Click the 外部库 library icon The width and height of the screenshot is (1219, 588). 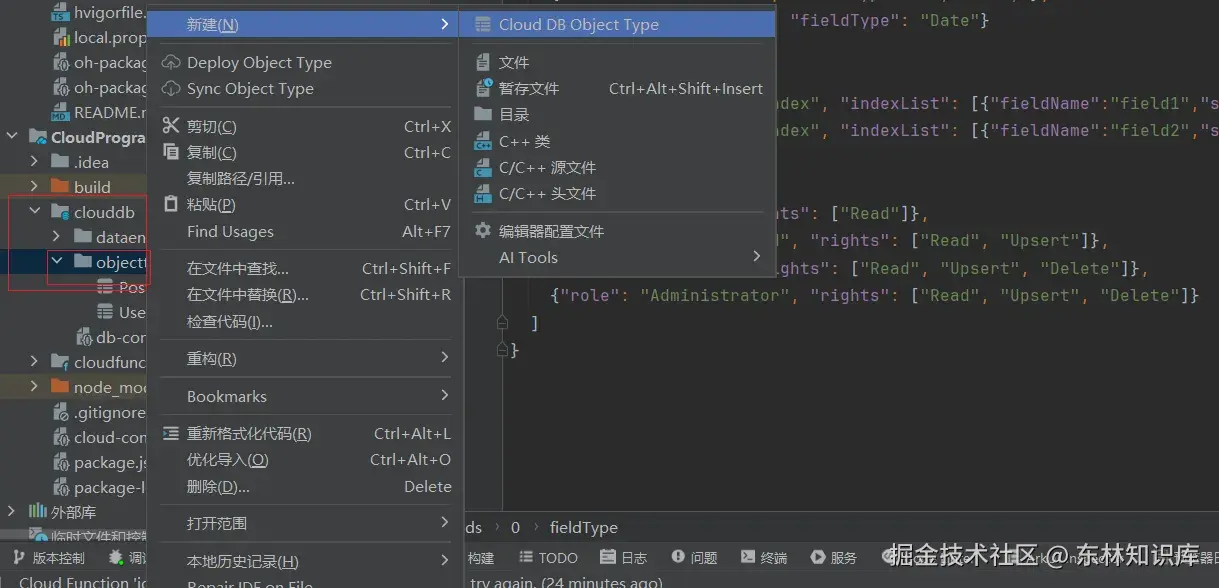point(38,512)
